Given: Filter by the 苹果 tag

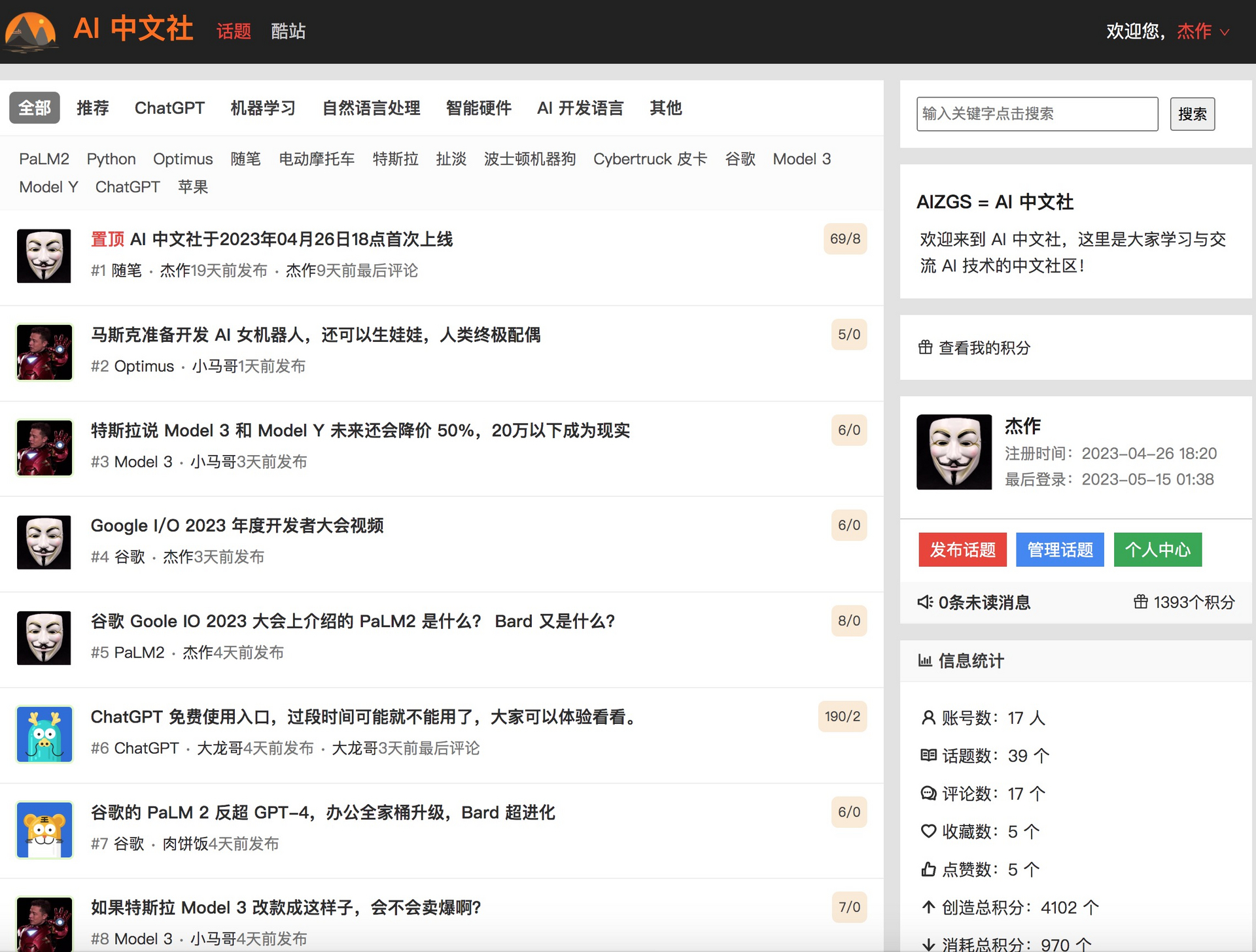Looking at the screenshot, I should coord(193,187).
